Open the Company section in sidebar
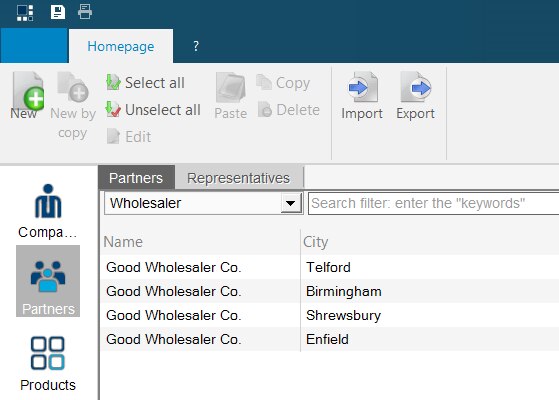The image size is (559, 400). (x=48, y=211)
